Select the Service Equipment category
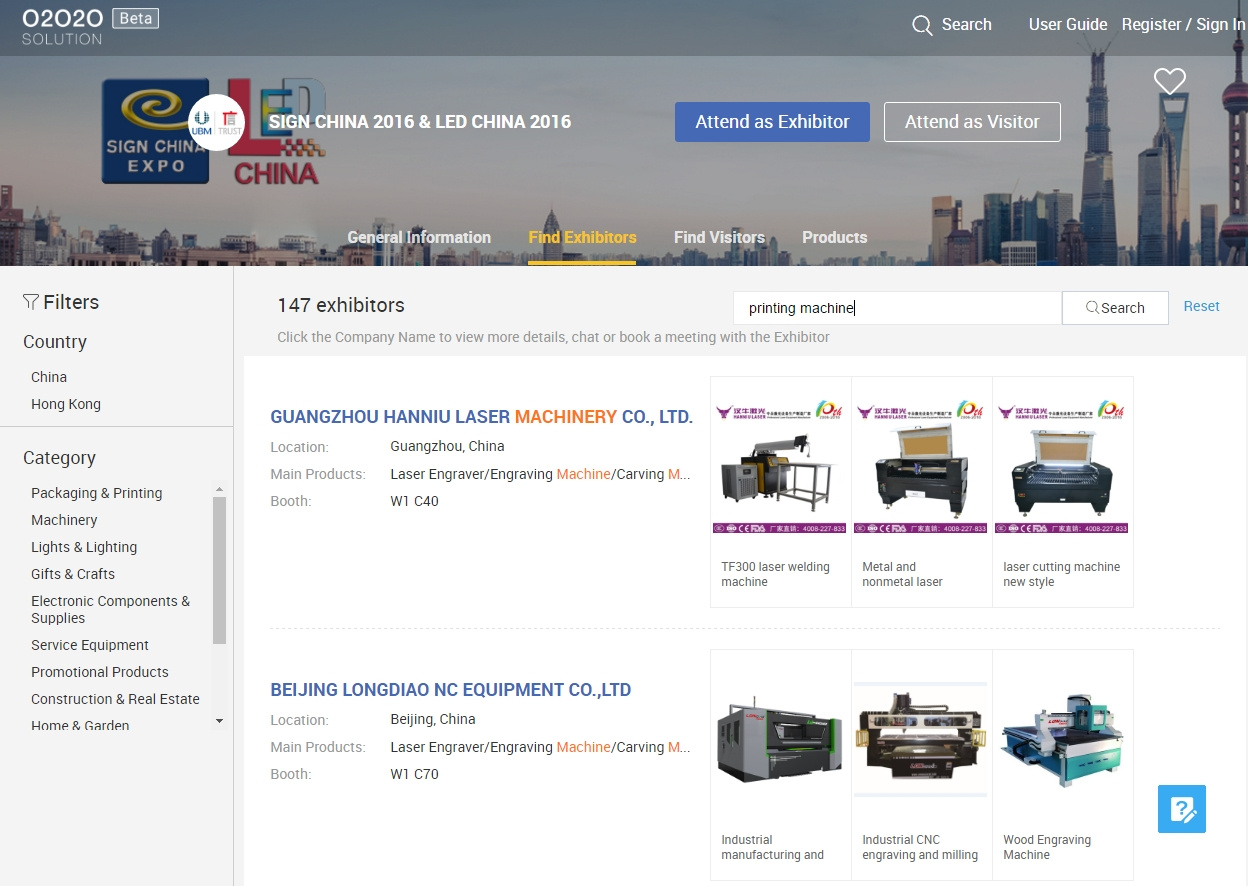 90,645
